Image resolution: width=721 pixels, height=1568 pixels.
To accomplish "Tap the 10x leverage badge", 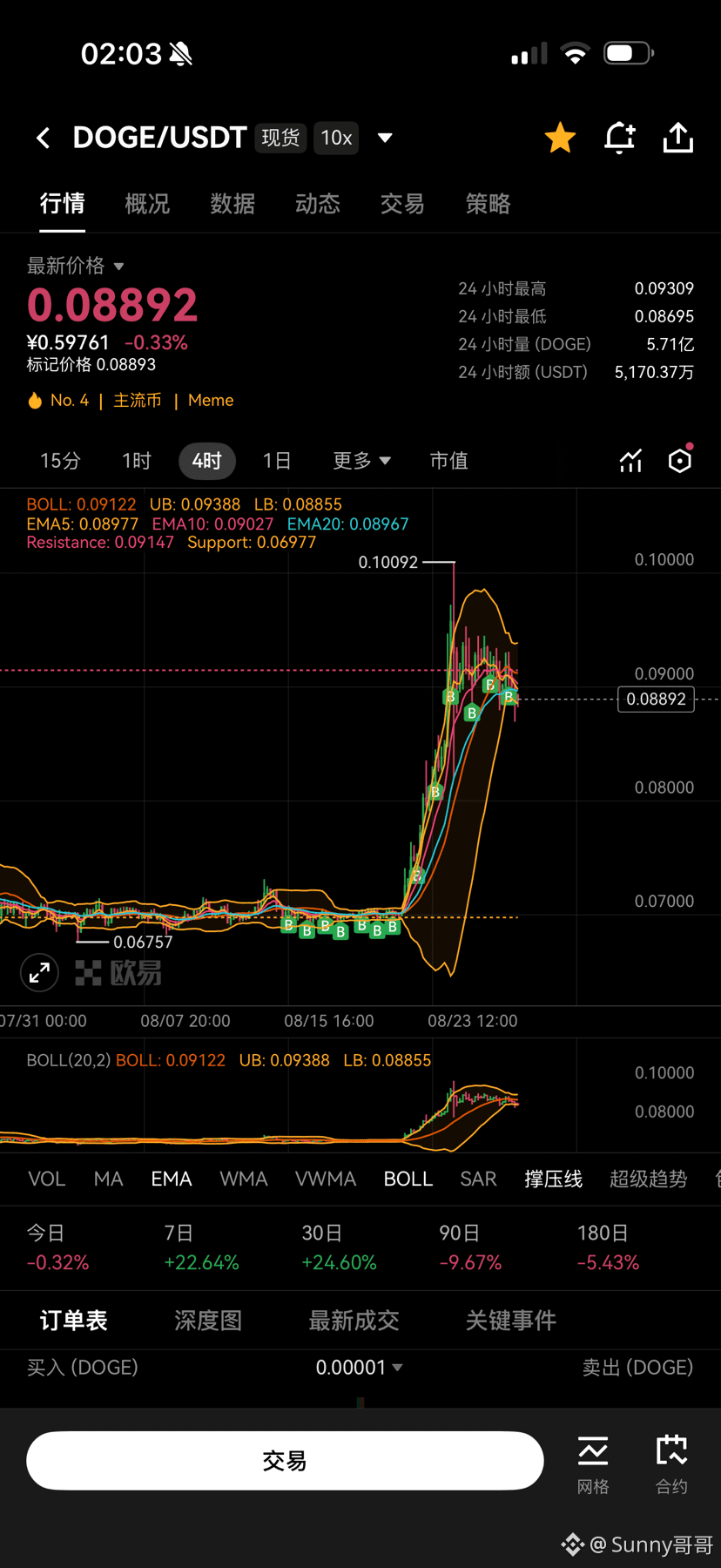I will tap(336, 138).
